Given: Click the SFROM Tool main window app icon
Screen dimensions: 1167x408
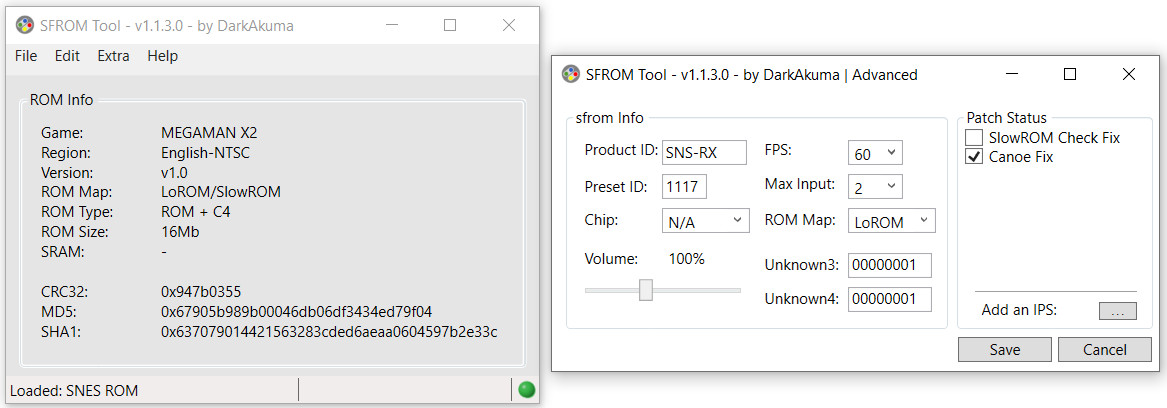Looking at the screenshot, I should (25, 25).
